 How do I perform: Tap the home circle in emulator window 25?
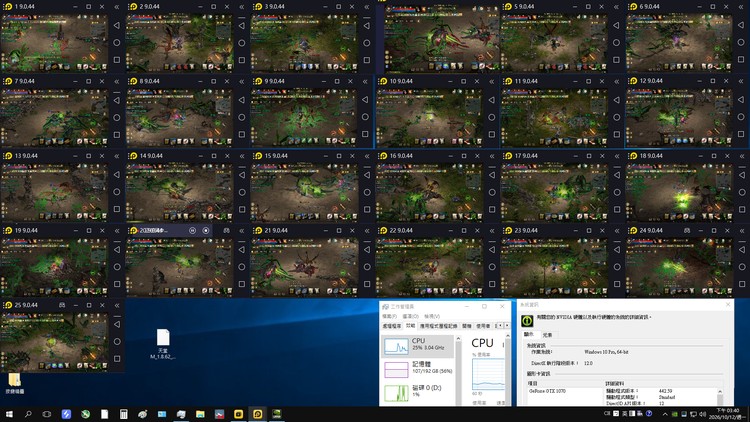pyautogui.click(x=117, y=341)
